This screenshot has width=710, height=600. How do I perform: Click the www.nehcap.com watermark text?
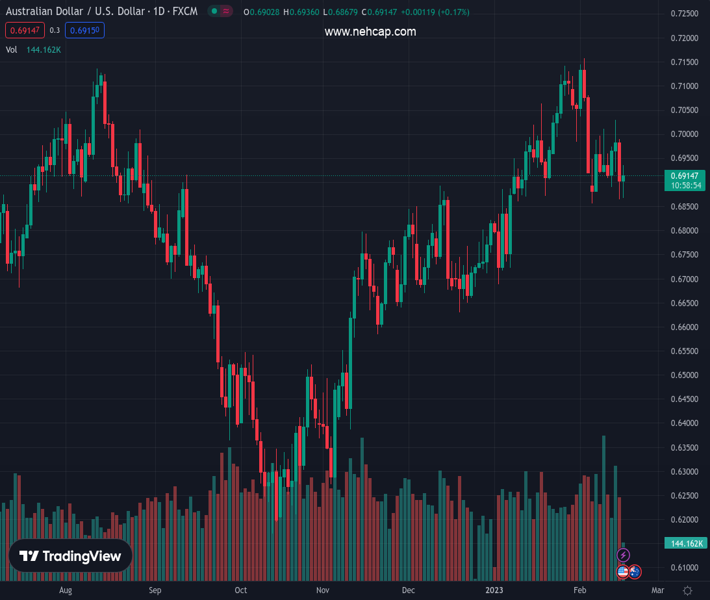coord(370,32)
